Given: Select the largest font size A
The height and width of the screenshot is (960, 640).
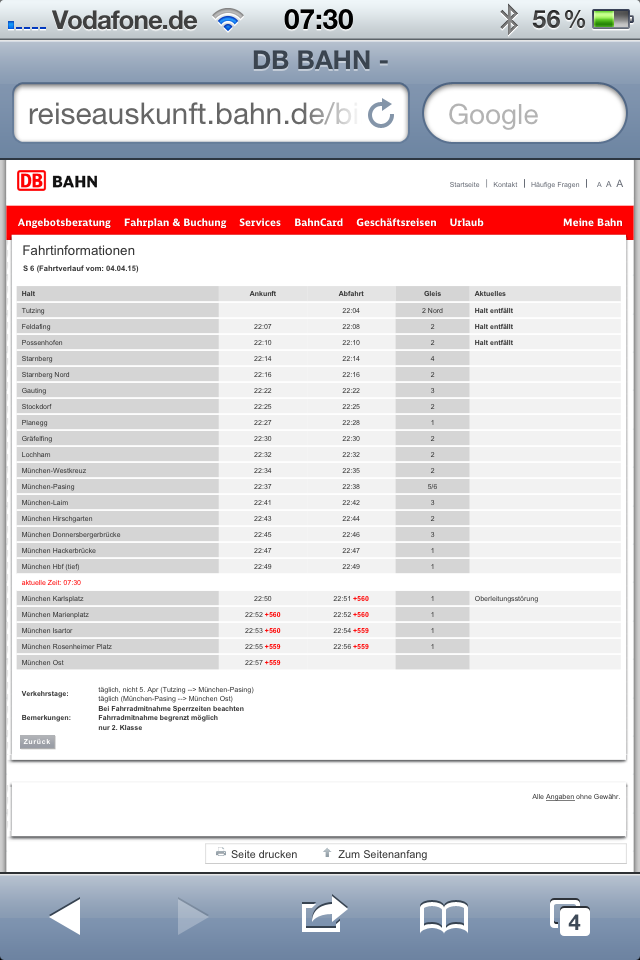Looking at the screenshot, I should tap(620, 183).
